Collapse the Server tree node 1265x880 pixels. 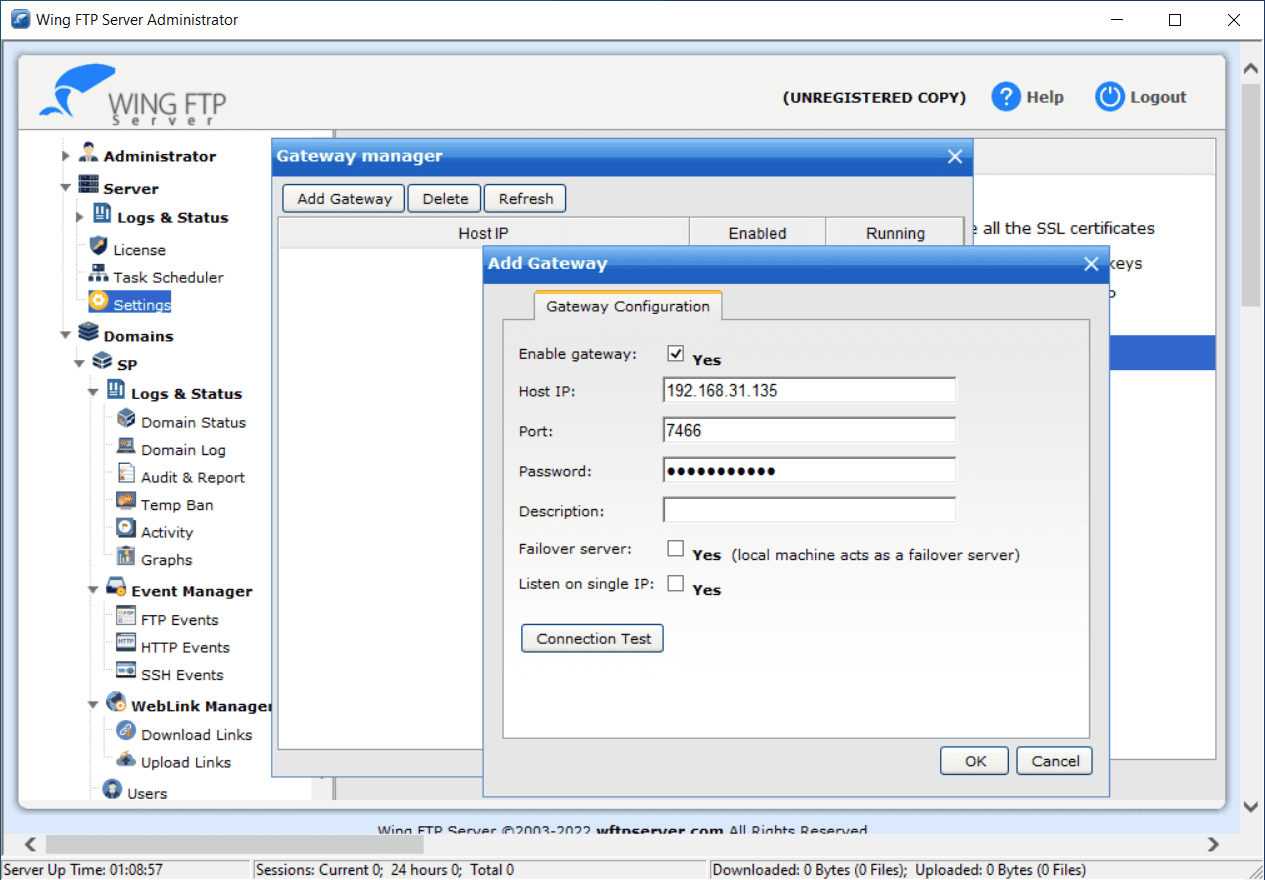tap(66, 188)
